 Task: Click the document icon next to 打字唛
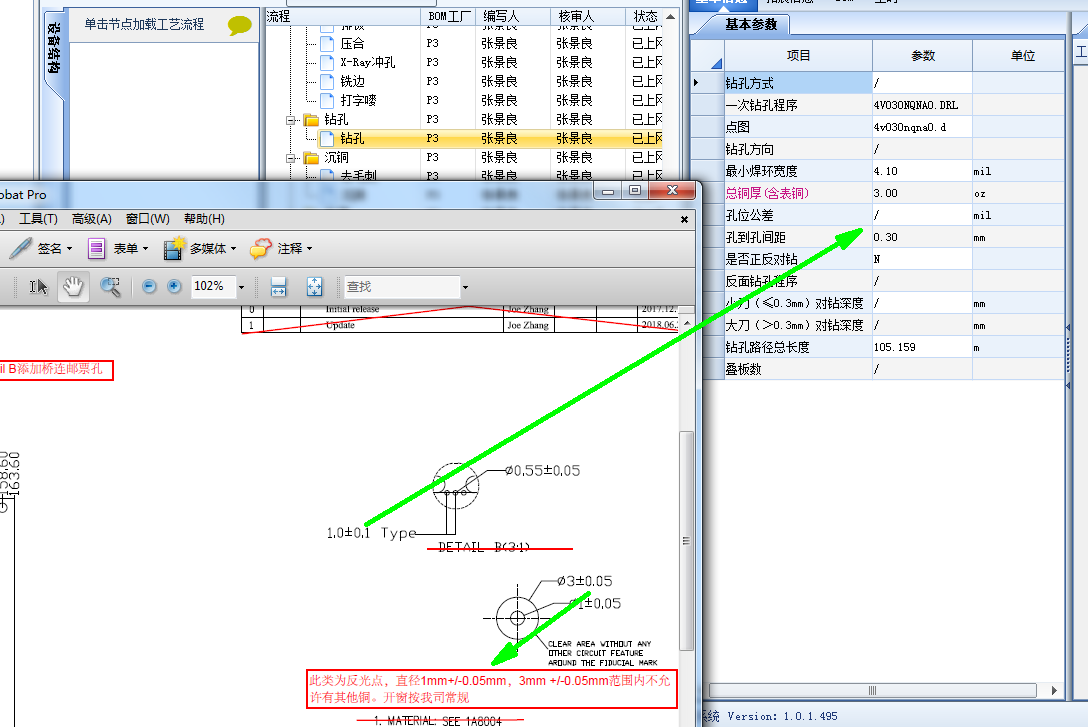[328, 101]
